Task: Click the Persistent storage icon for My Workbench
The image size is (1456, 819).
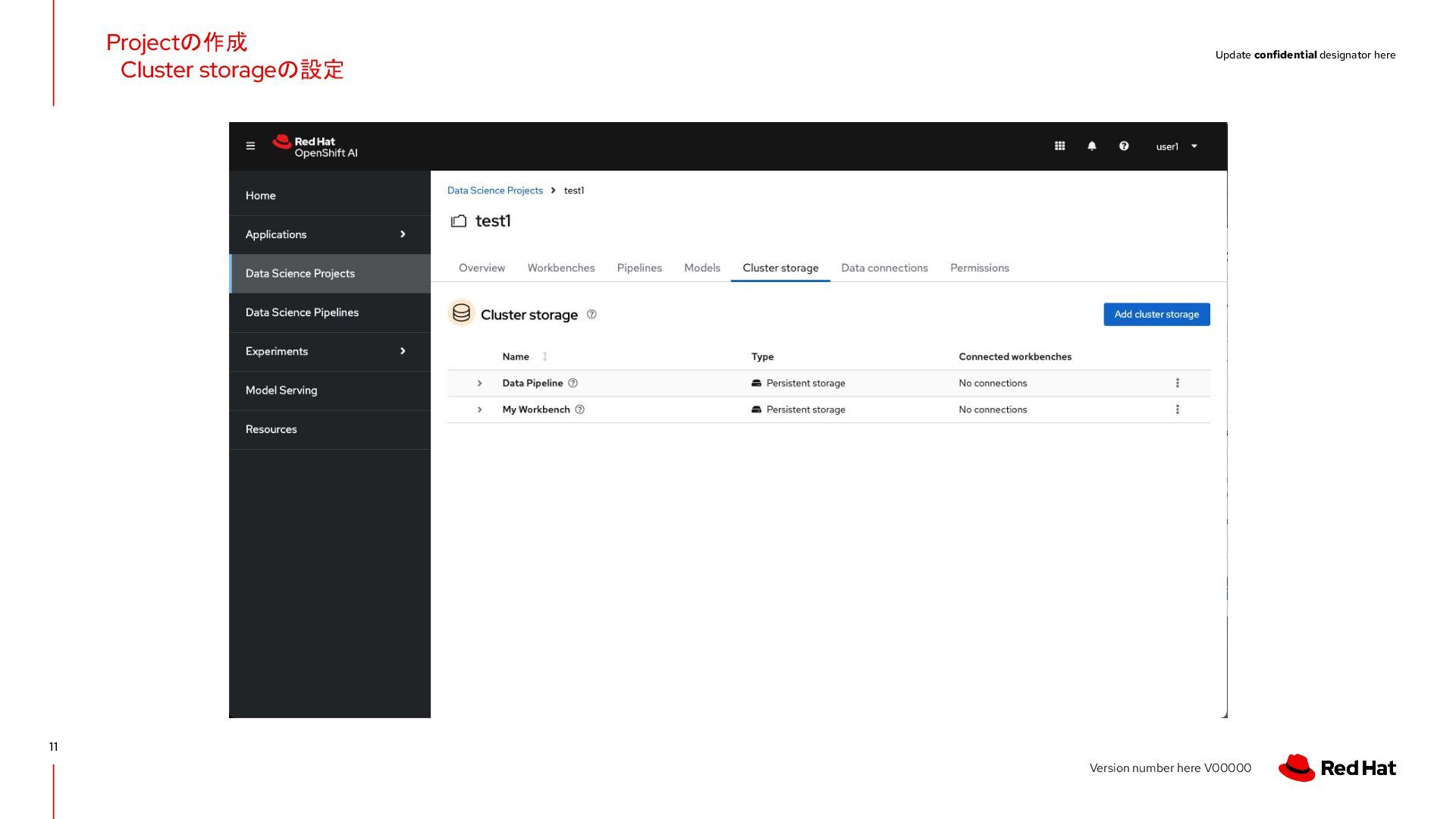Action: [756, 409]
